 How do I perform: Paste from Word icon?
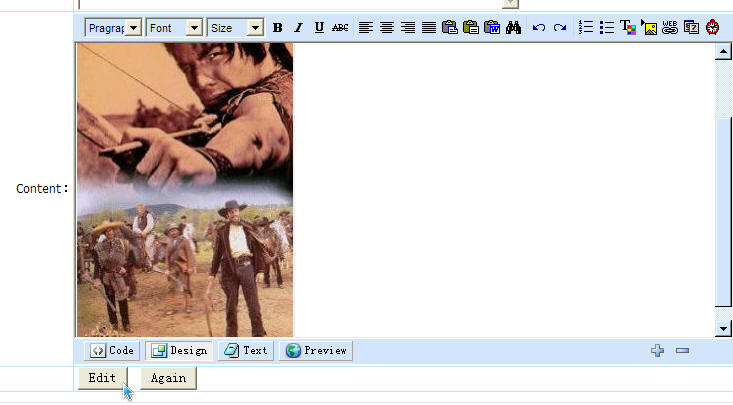(492, 28)
